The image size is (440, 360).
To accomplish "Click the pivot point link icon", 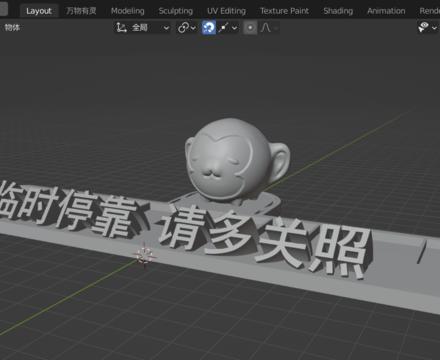I will point(183,27).
